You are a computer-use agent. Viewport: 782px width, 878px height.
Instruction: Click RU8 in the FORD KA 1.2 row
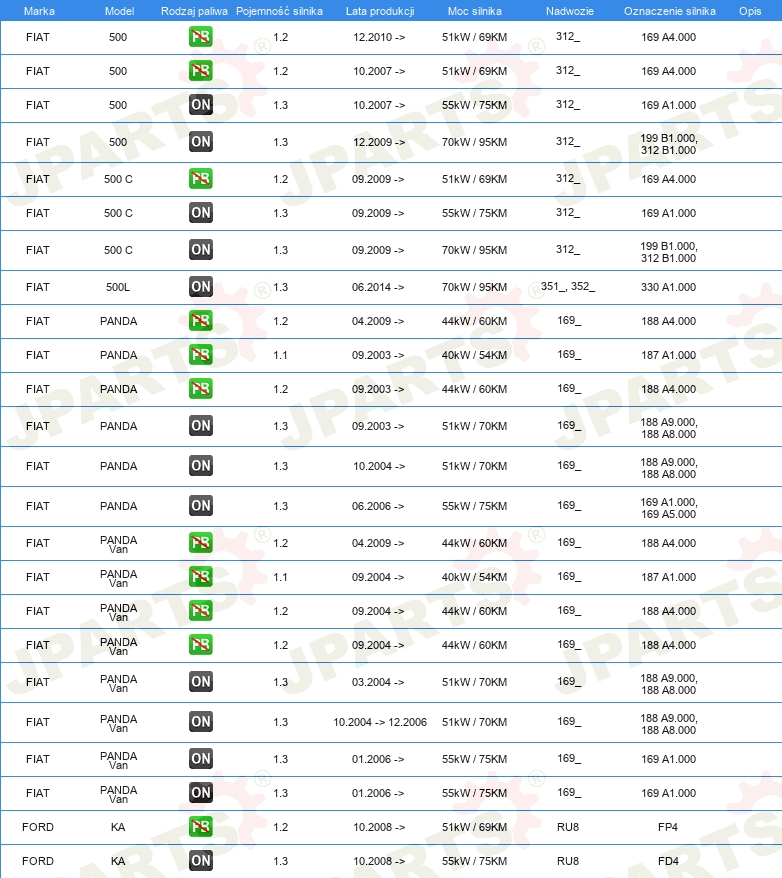[x=568, y=827]
